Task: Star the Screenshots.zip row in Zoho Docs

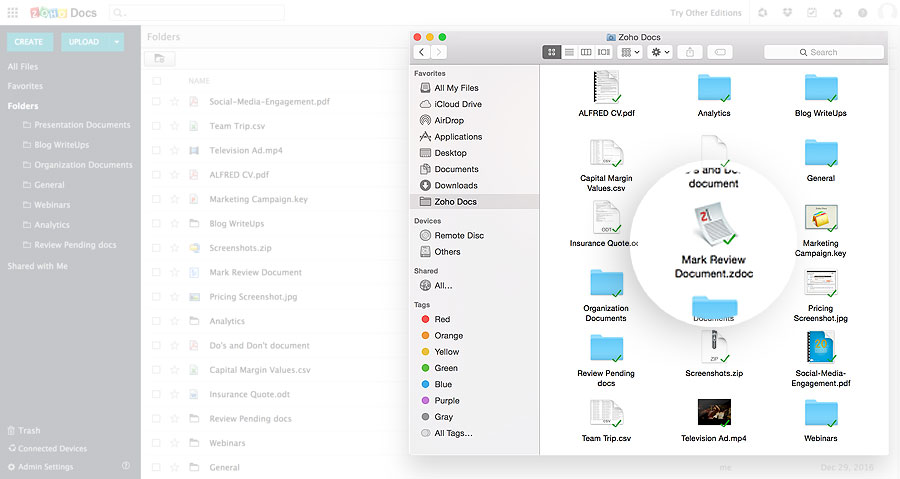Action: 174,248
